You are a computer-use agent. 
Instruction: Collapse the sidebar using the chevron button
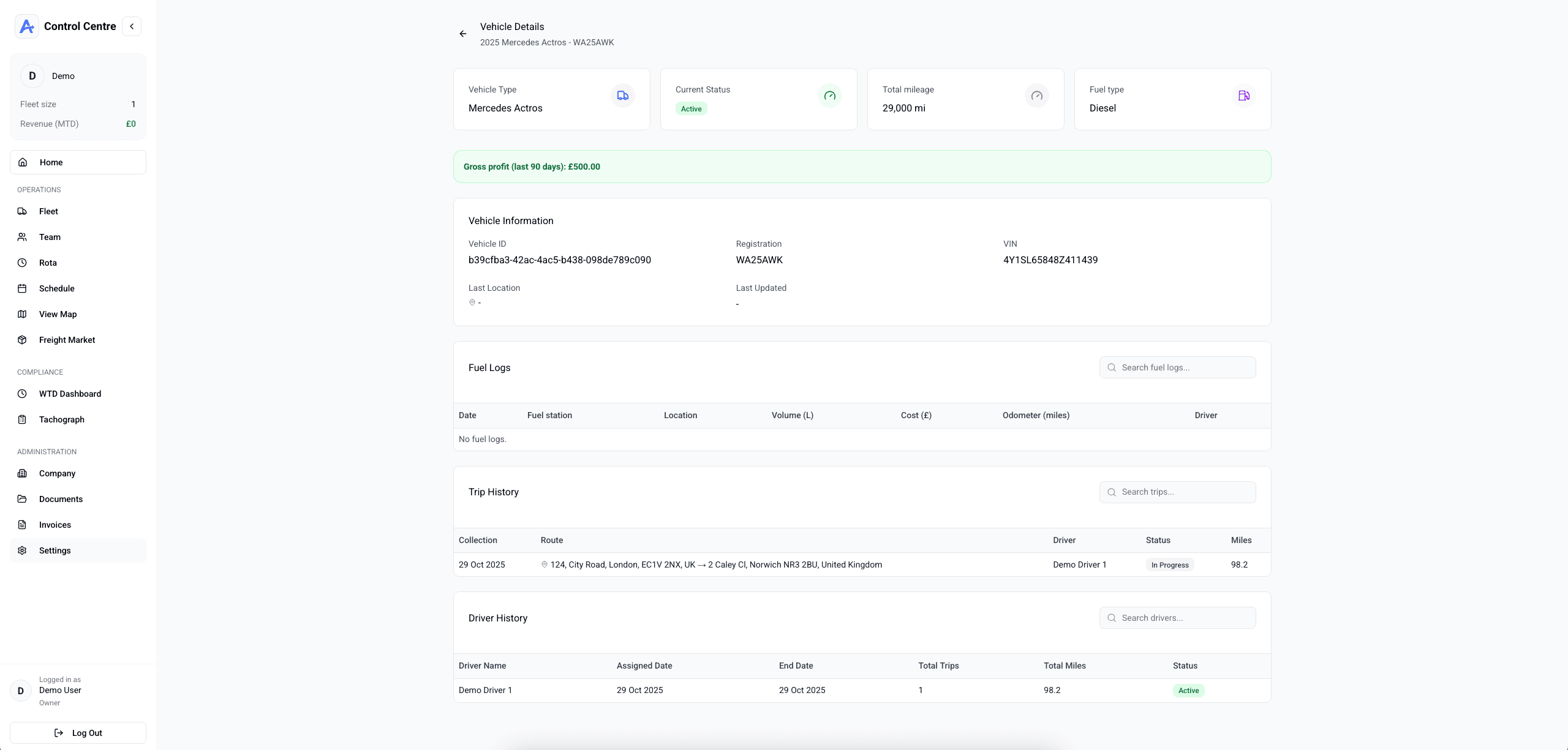click(x=132, y=26)
